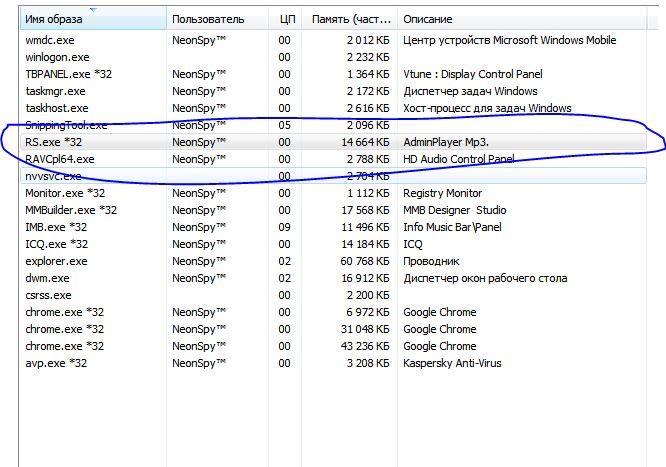The height and width of the screenshot is (467, 666).
Task: Click the Registry Monitor description
Action: pyautogui.click(x=443, y=193)
